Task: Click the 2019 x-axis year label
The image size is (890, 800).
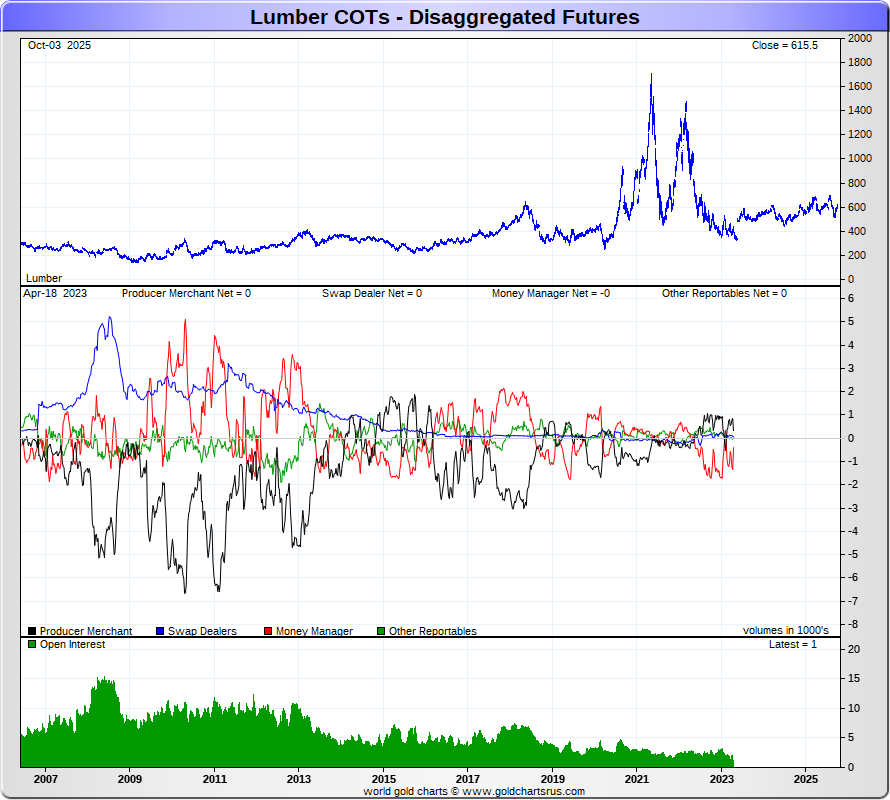Action: [552, 779]
